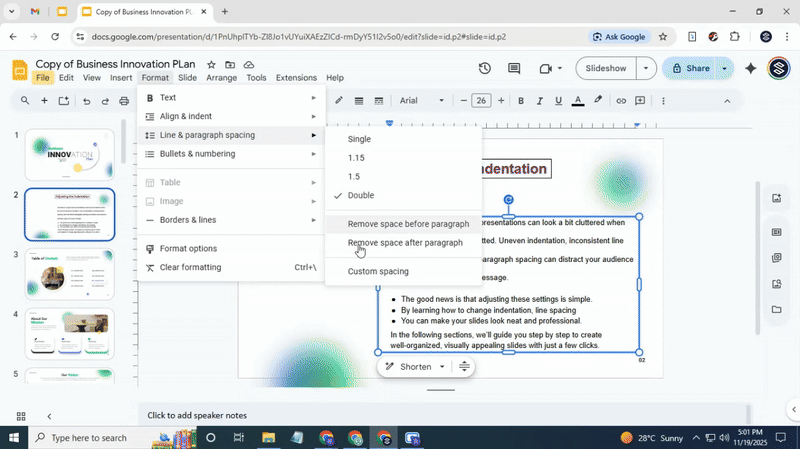Open the Arial font dropdown

pos(421,101)
